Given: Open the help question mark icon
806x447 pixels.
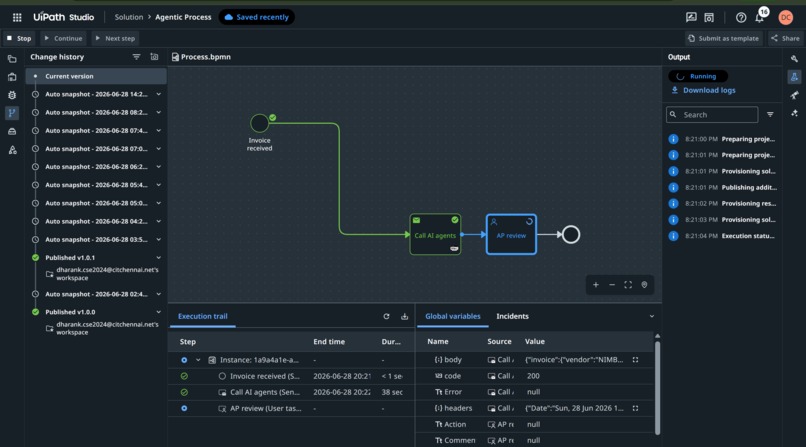Looking at the screenshot, I should point(741,17).
